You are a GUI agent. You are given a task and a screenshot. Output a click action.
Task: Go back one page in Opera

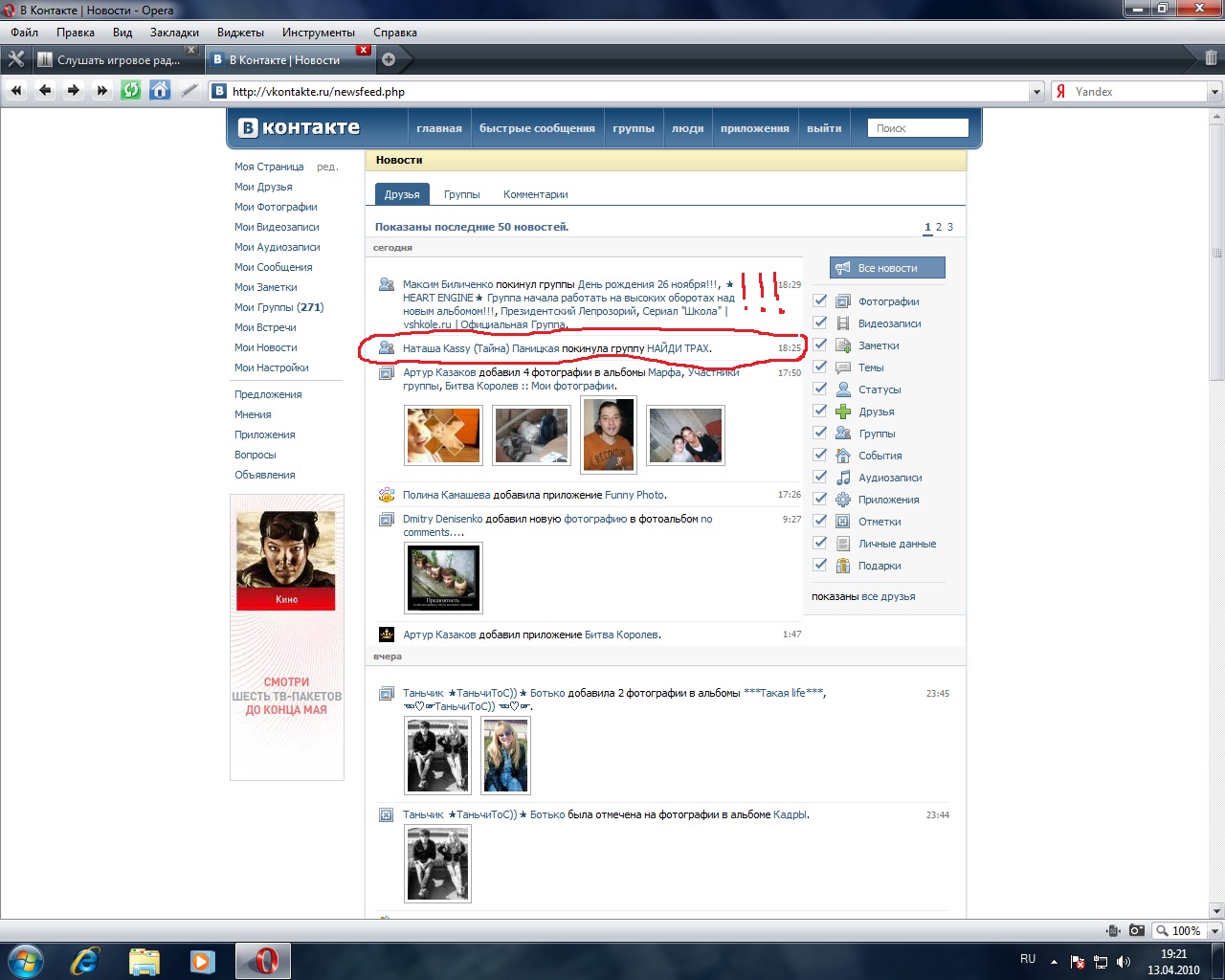pyautogui.click(x=45, y=91)
